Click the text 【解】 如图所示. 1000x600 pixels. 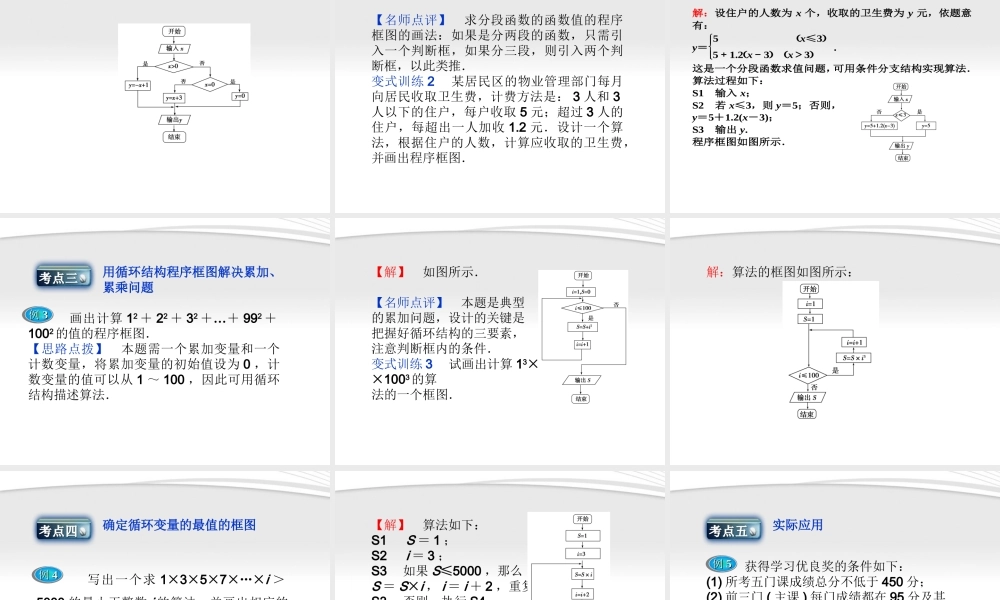tap(425, 272)
